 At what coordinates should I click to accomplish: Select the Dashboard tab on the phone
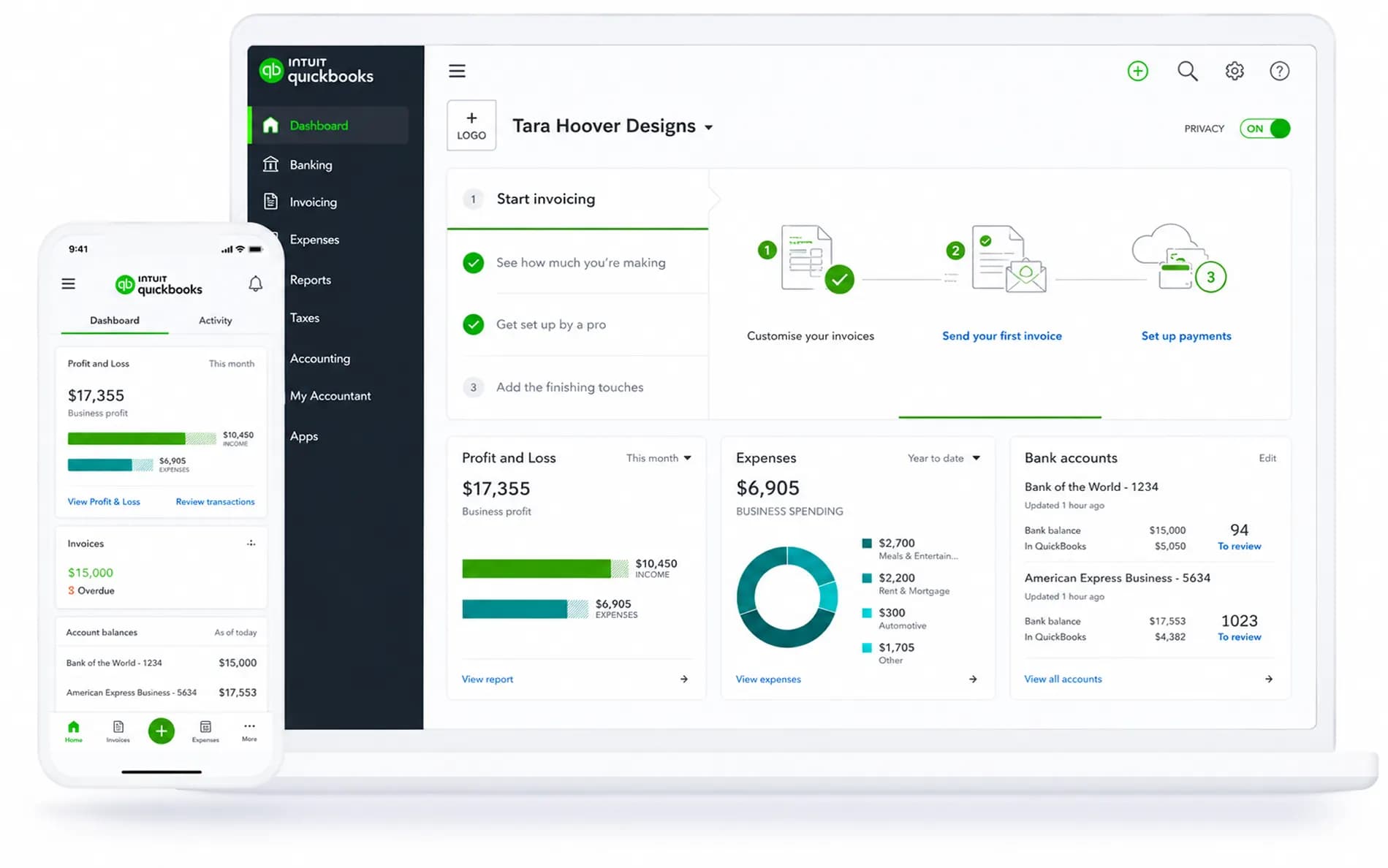point(114,320)
